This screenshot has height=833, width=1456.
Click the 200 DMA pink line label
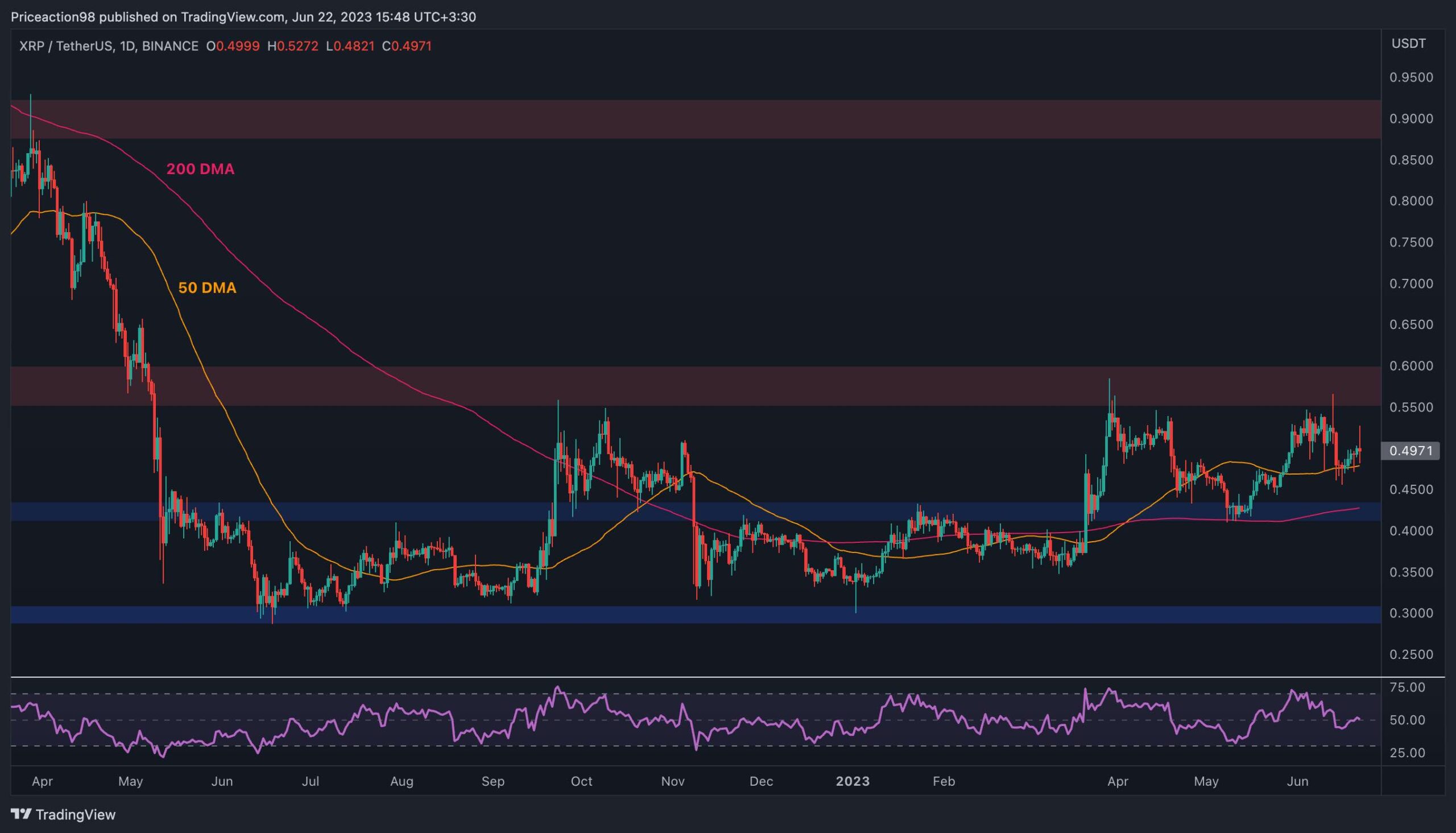[x=200, y=170]
